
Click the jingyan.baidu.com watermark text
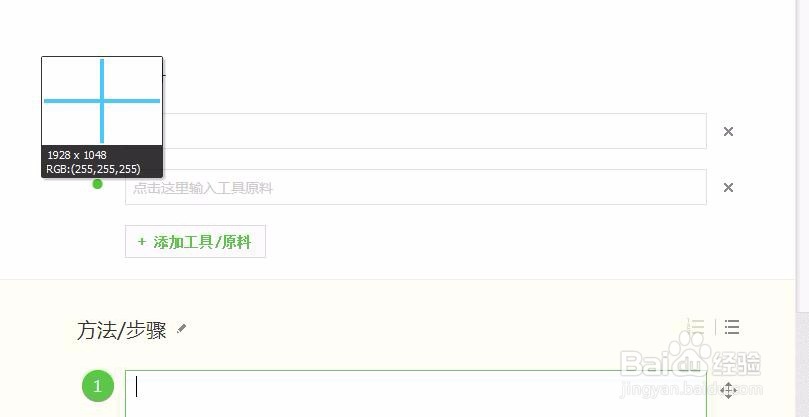tap(690, 390)
